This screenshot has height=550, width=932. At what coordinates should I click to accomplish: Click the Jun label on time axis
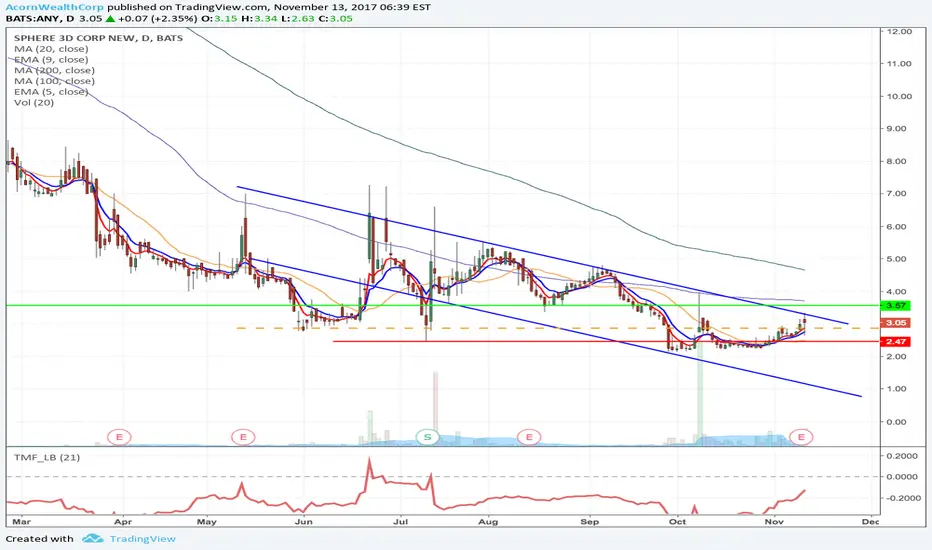point(304,521)
